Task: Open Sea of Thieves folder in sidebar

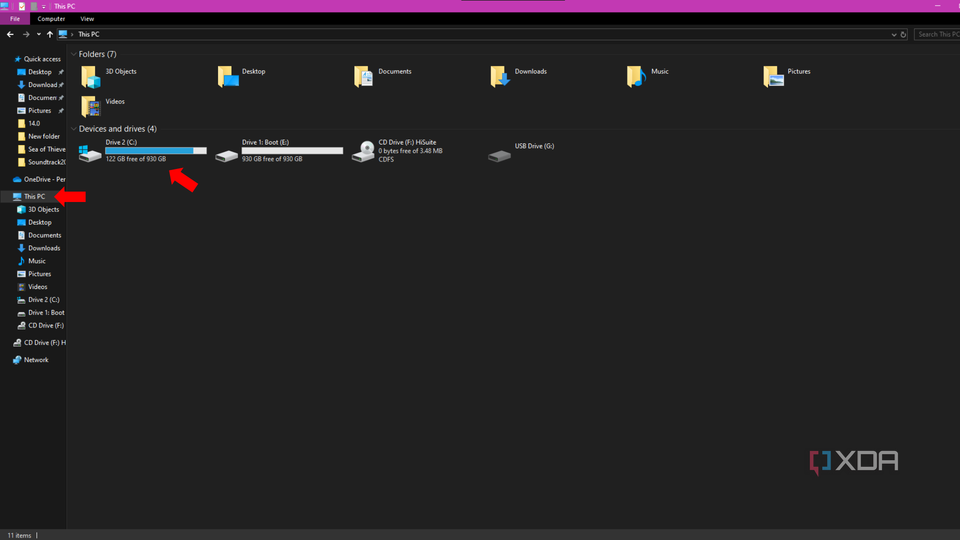Action: pyautogui.click(x=47, y=149)
